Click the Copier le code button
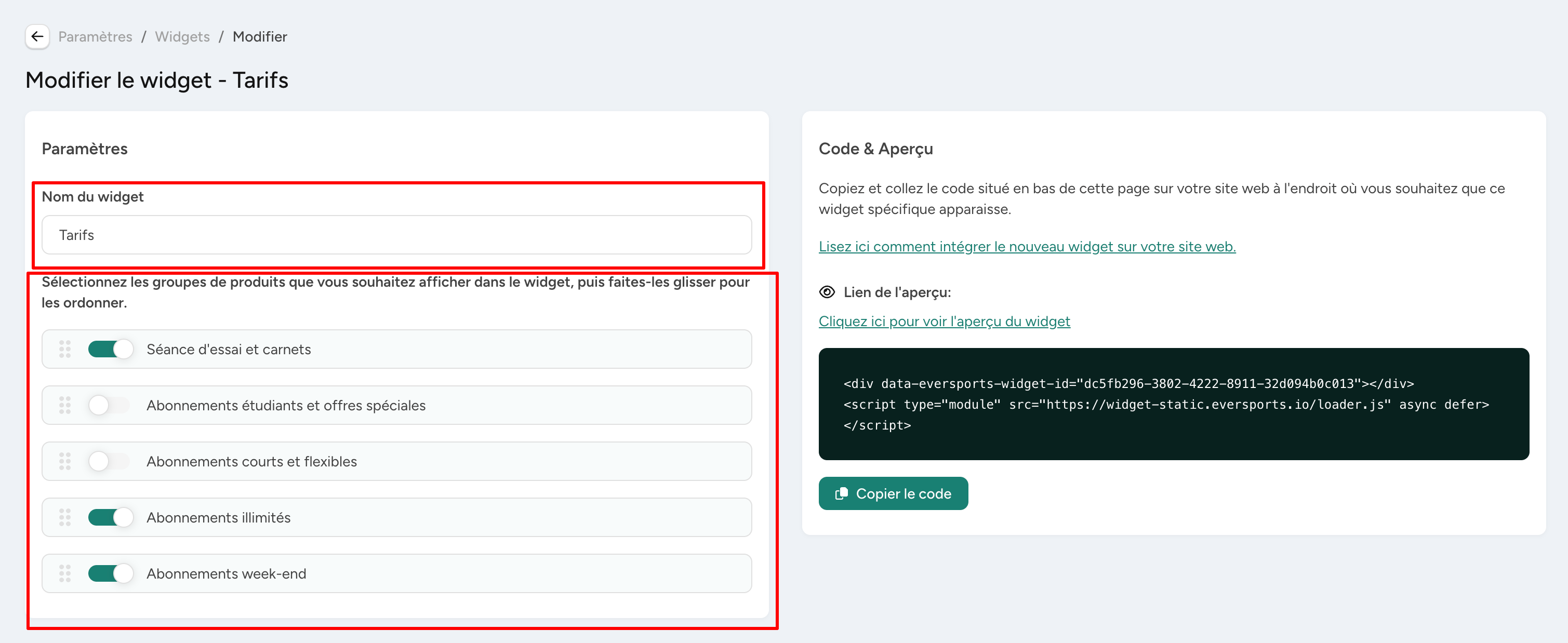 coord(893,493)
